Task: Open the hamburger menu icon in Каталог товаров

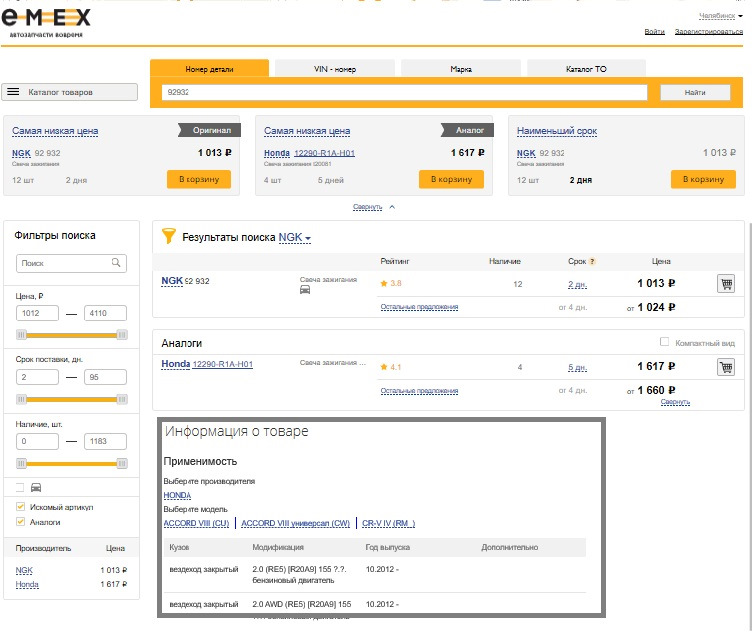Action: [13, 92]
